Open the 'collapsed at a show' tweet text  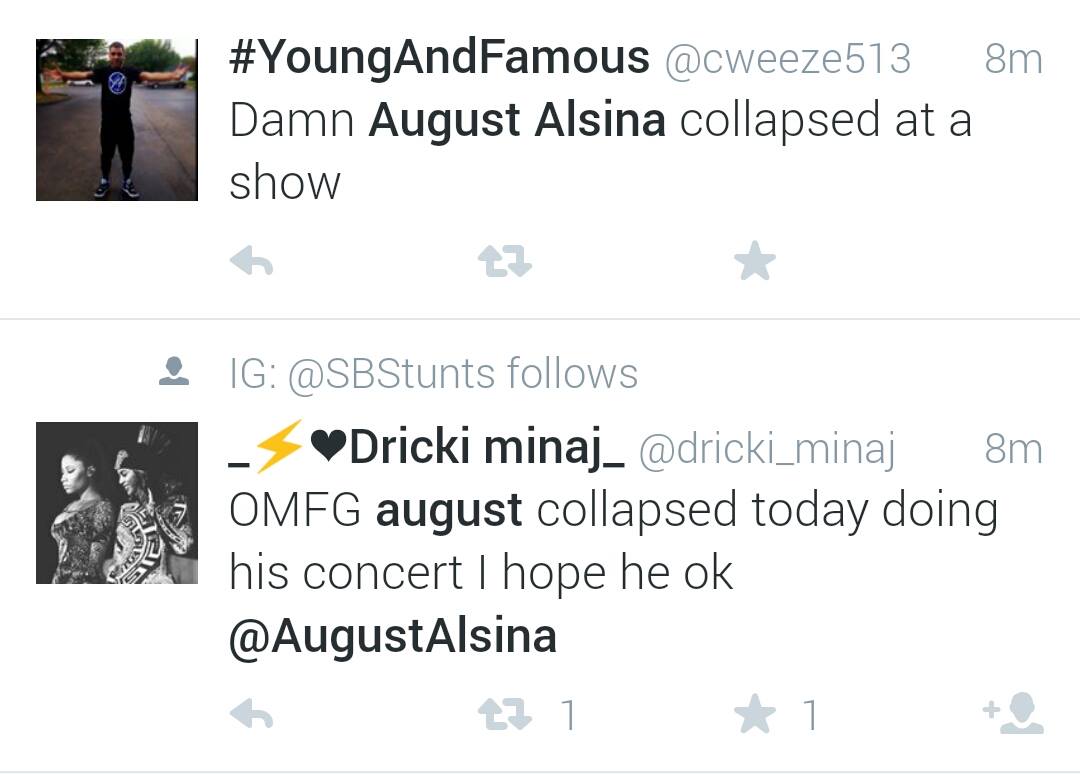601,151
